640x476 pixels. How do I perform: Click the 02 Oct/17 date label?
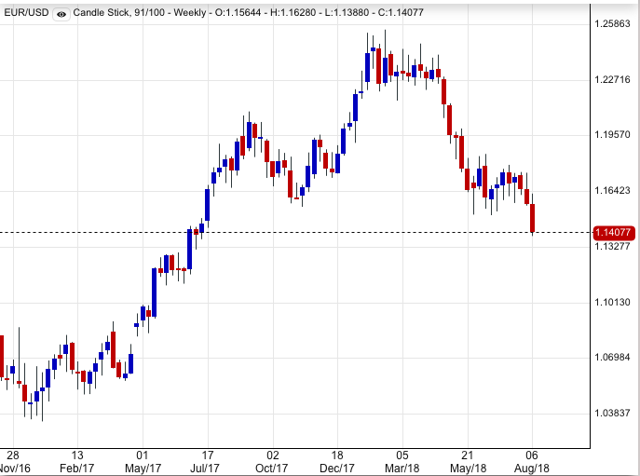coord(272,462)
